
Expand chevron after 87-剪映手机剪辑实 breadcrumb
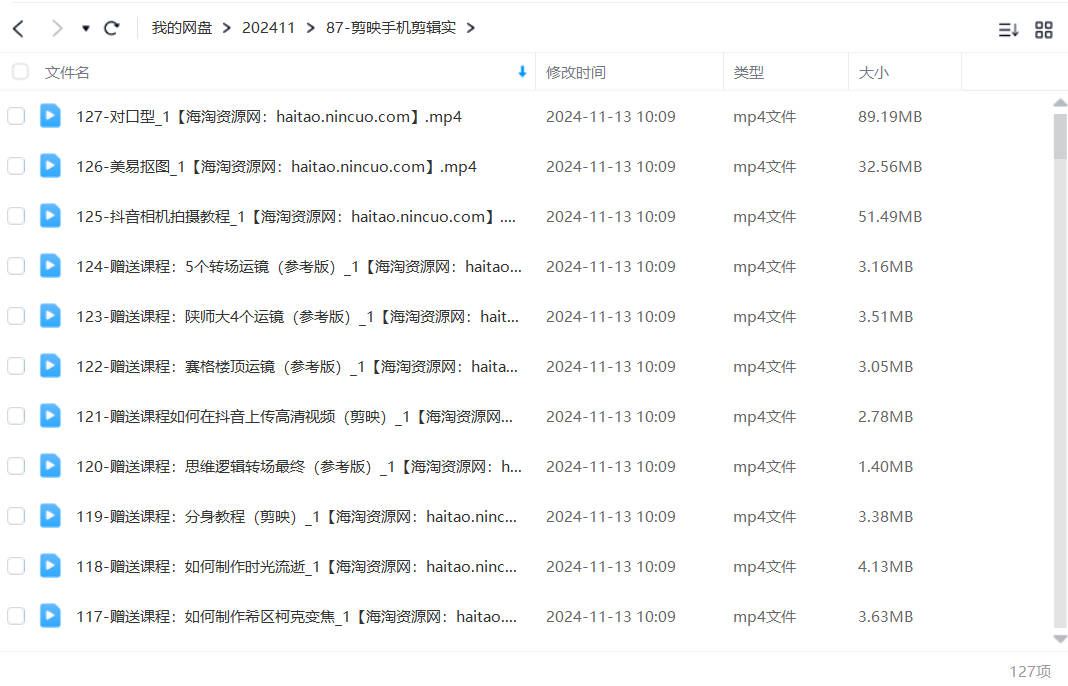[x=471, y=28]
